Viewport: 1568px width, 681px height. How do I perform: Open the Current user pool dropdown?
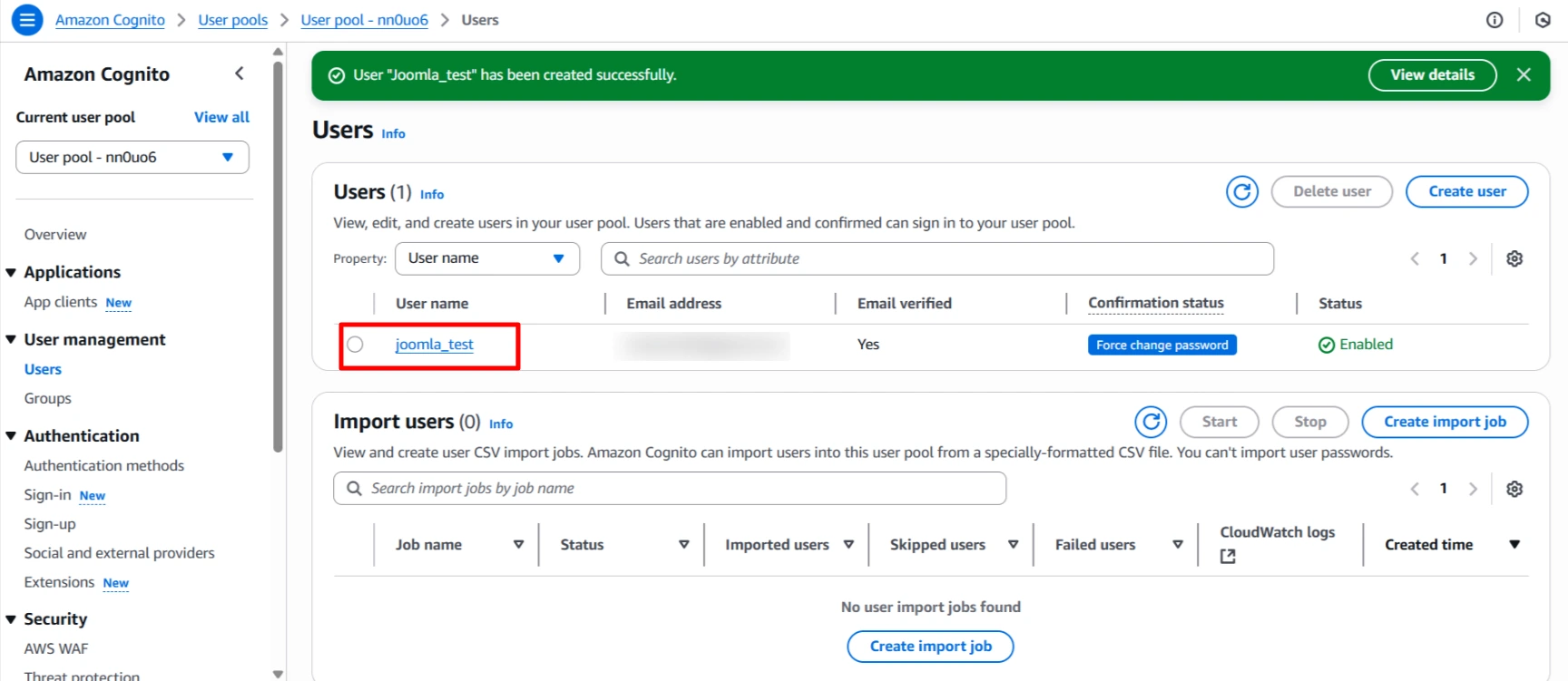pos(132,157)
